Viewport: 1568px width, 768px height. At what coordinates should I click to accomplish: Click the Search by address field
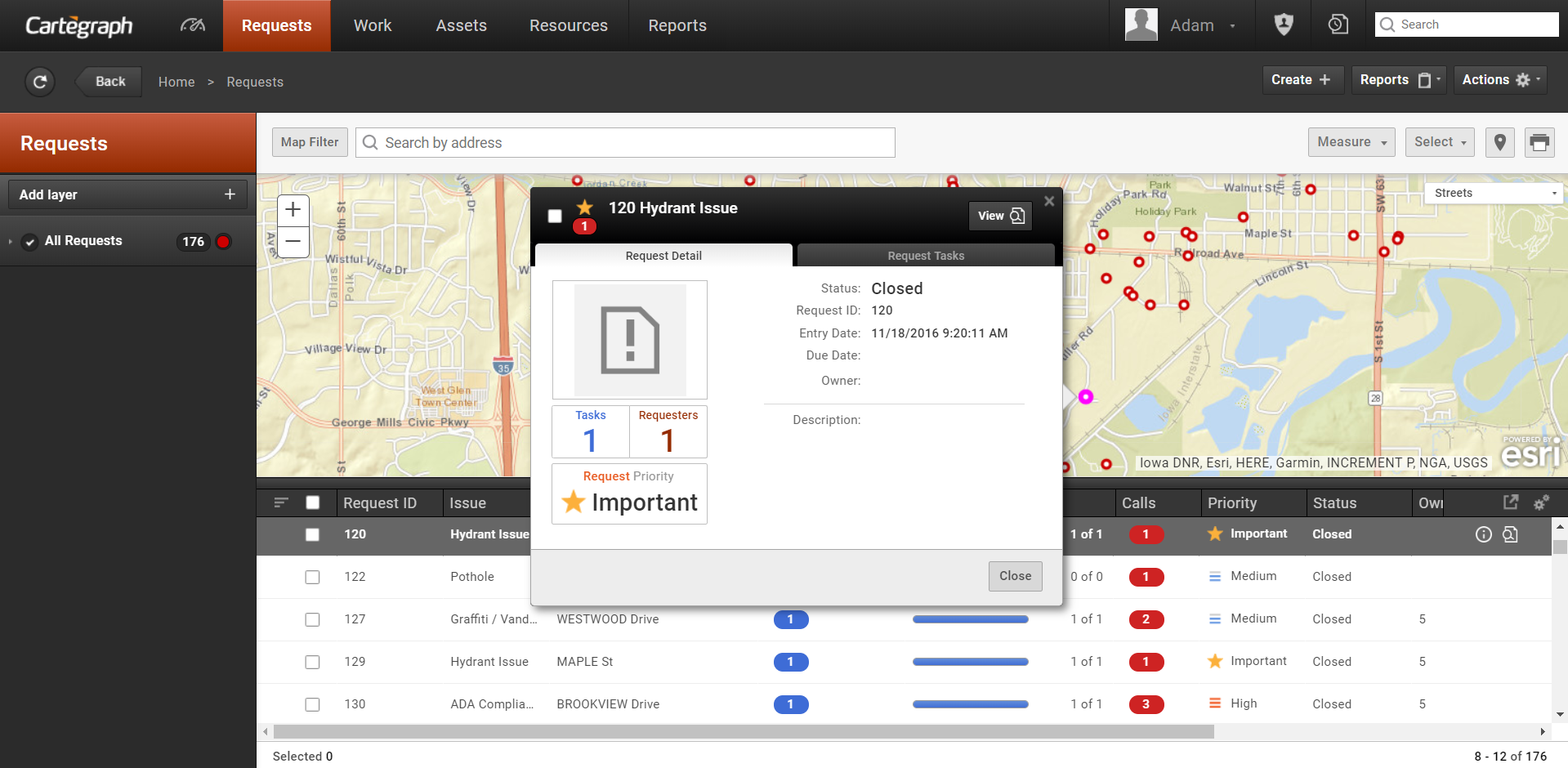click(625, 143)
